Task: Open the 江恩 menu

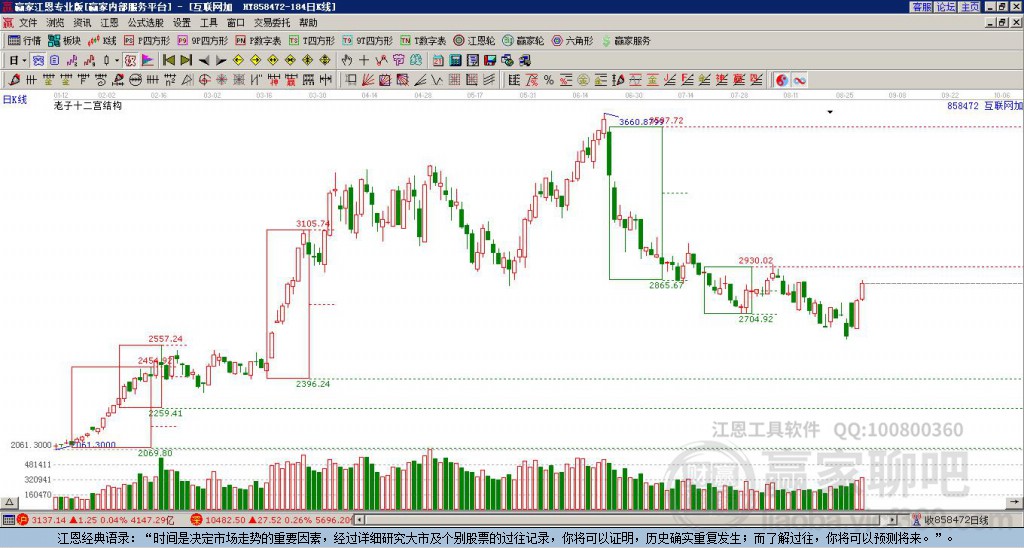Action: click(109, 23)
